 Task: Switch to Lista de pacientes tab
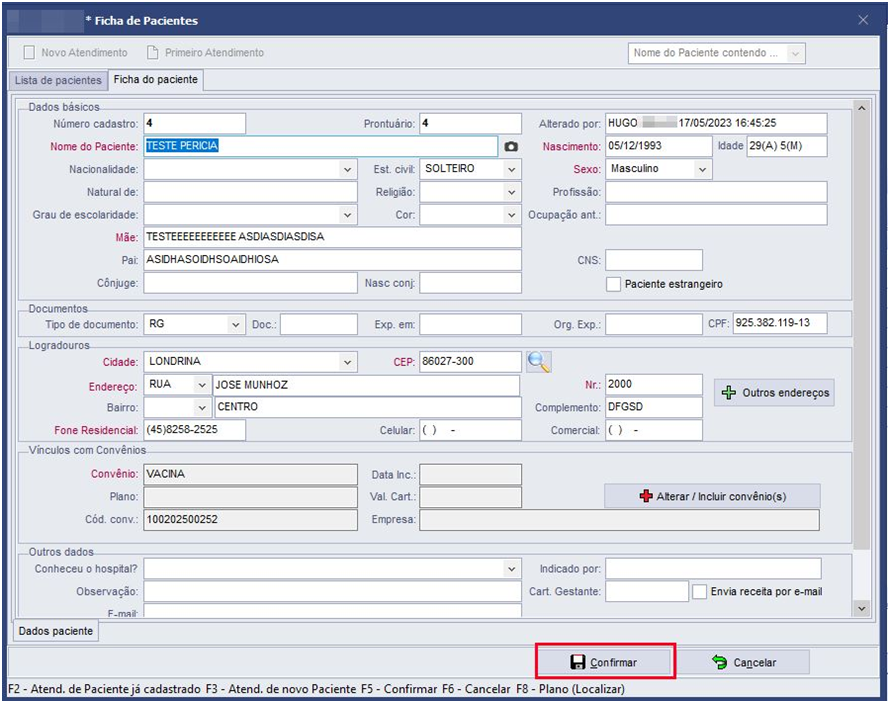coord(58,80)
